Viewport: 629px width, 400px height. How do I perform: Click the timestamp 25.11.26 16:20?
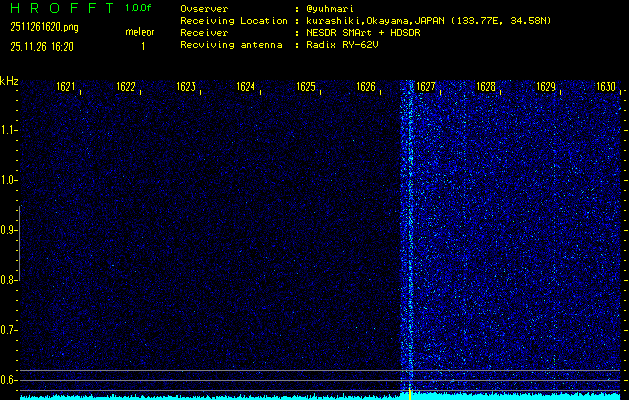[42, 47]
